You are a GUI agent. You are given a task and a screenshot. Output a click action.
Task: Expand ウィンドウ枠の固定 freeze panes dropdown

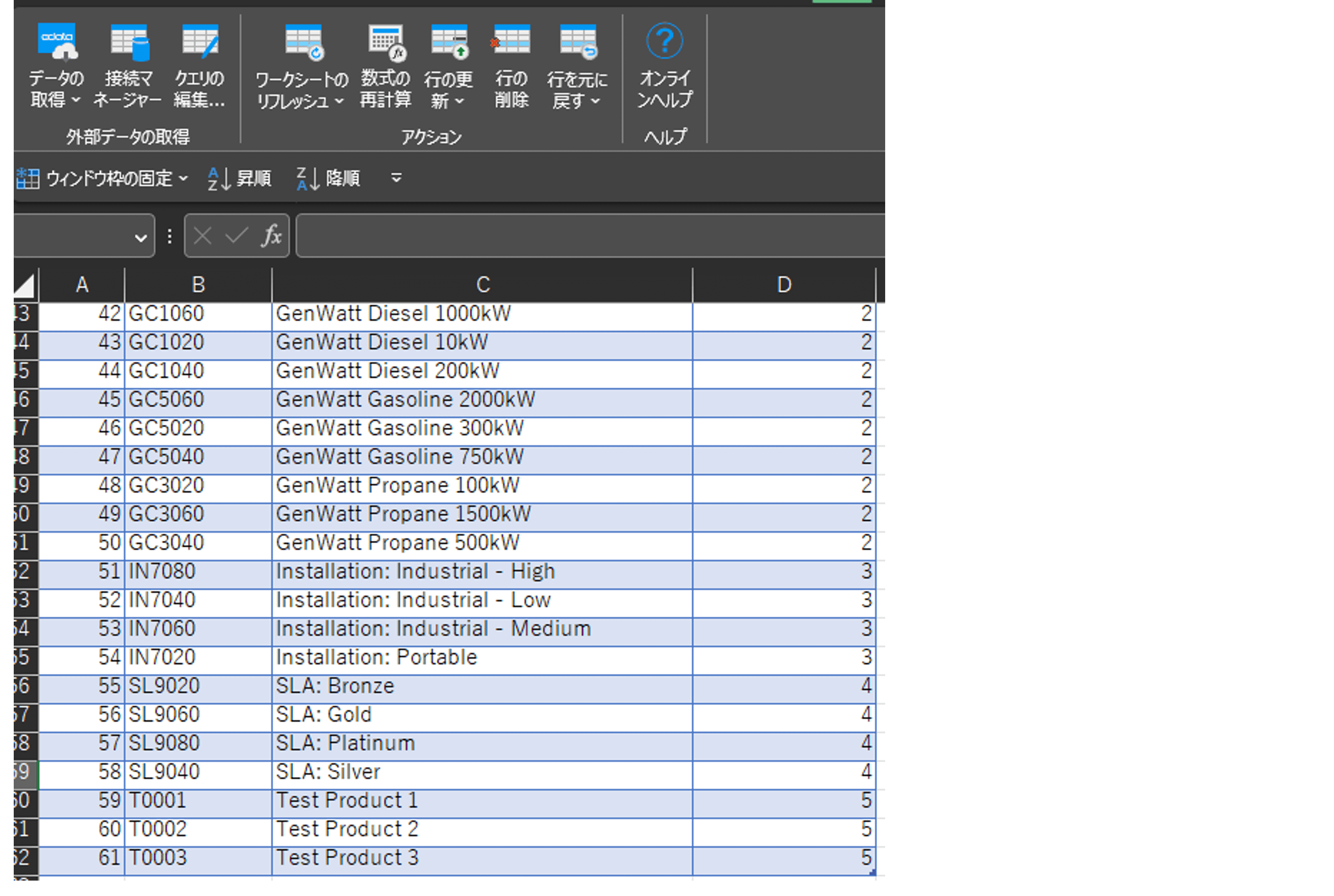click(x=183, y=179)
